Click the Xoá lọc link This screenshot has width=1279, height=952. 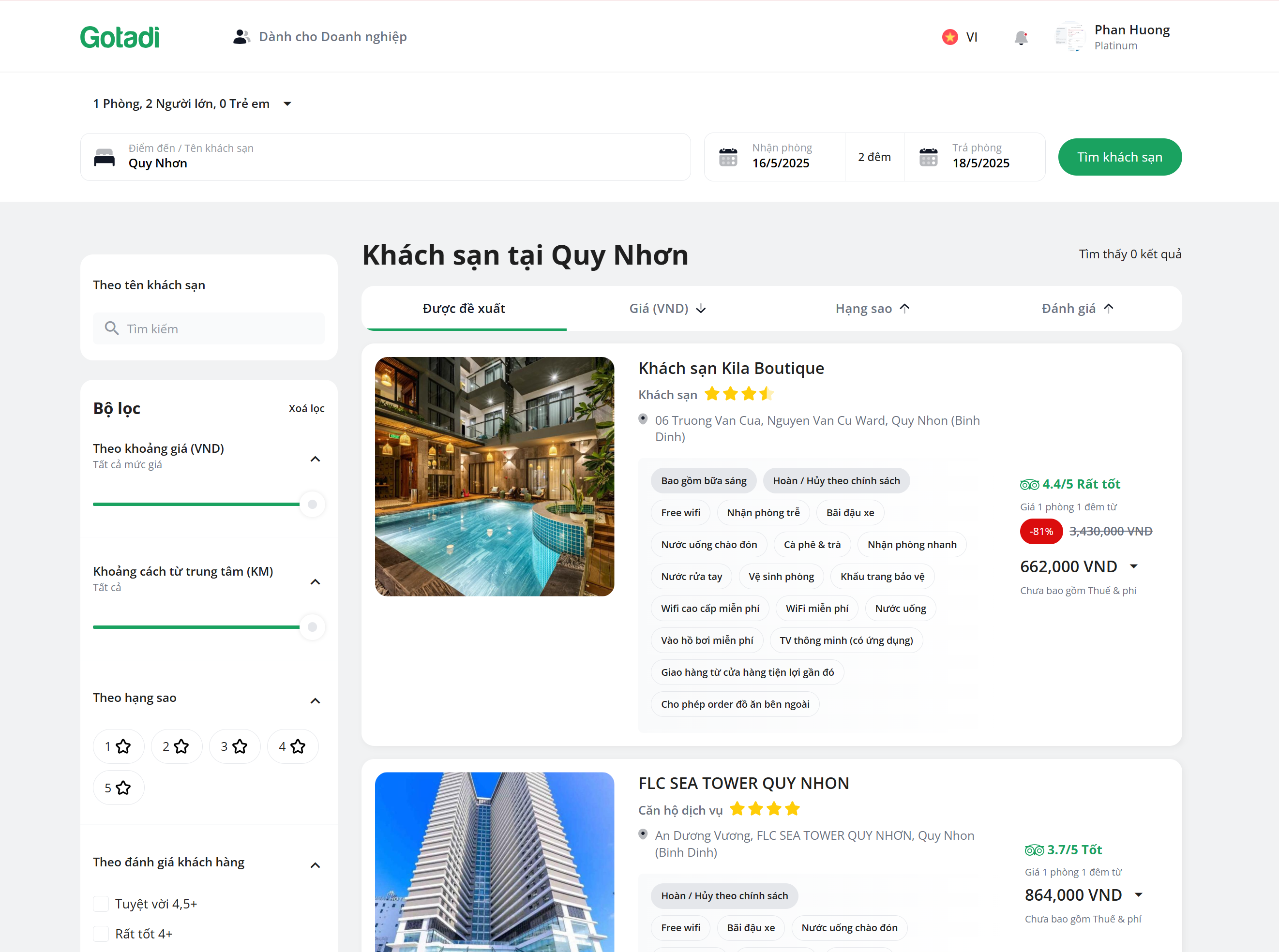pyautogui.click(x=306, y=409)
